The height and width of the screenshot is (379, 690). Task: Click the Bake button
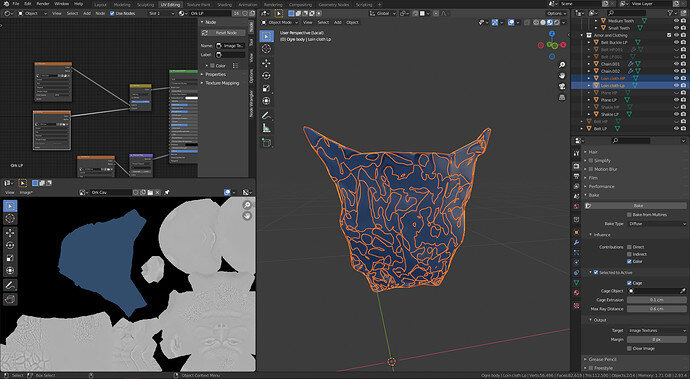[635, 206]
